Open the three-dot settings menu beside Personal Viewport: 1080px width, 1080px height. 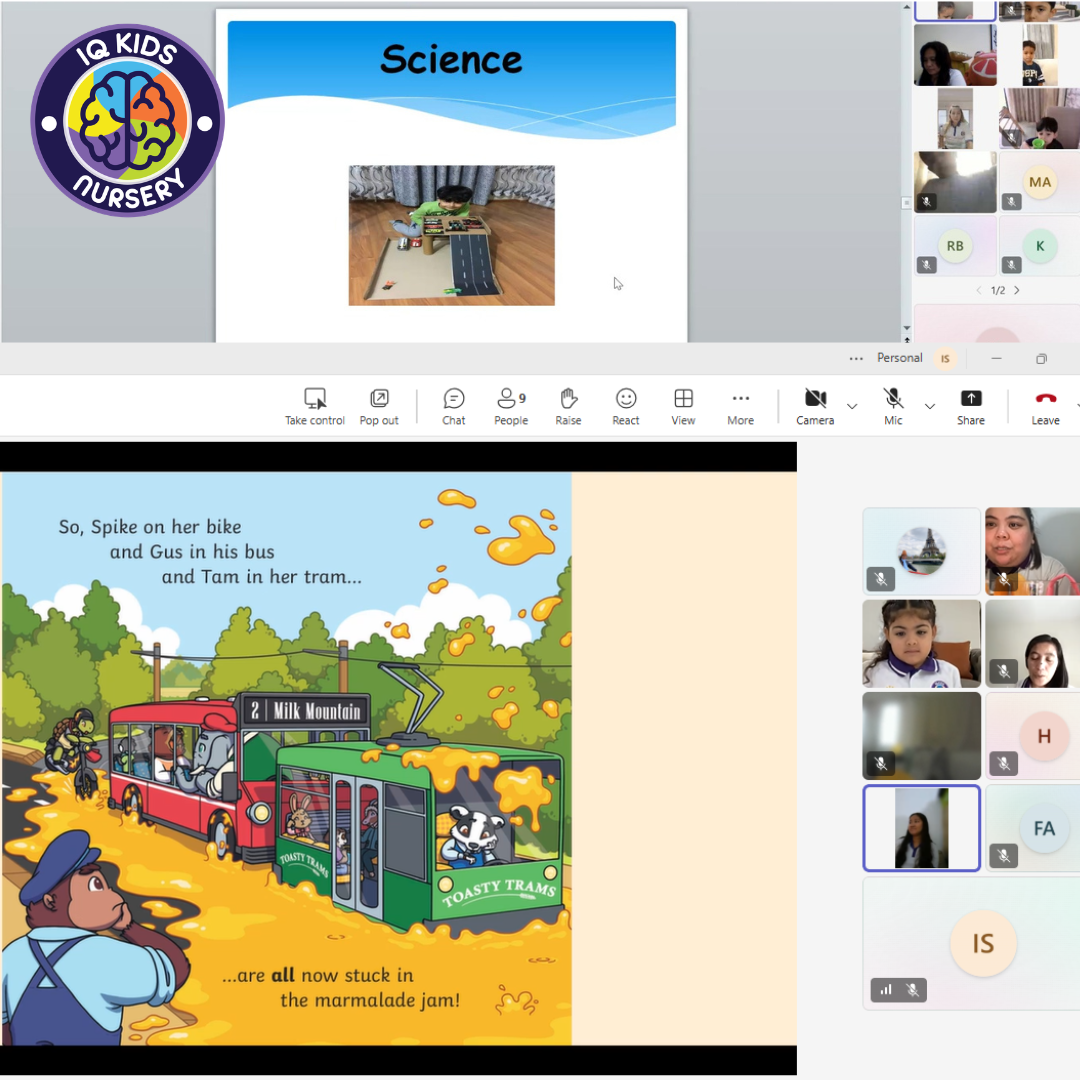pos(855,358)
